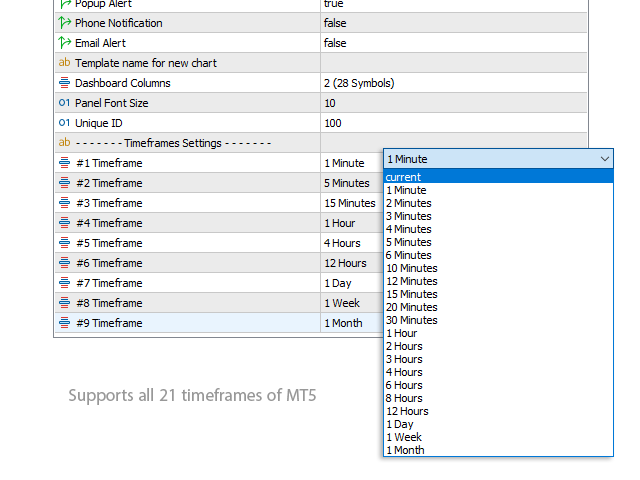Pick '4 Minutes' in the list
Image resolution: width=640 pixels, height=480 pixels.
(498, 229)
